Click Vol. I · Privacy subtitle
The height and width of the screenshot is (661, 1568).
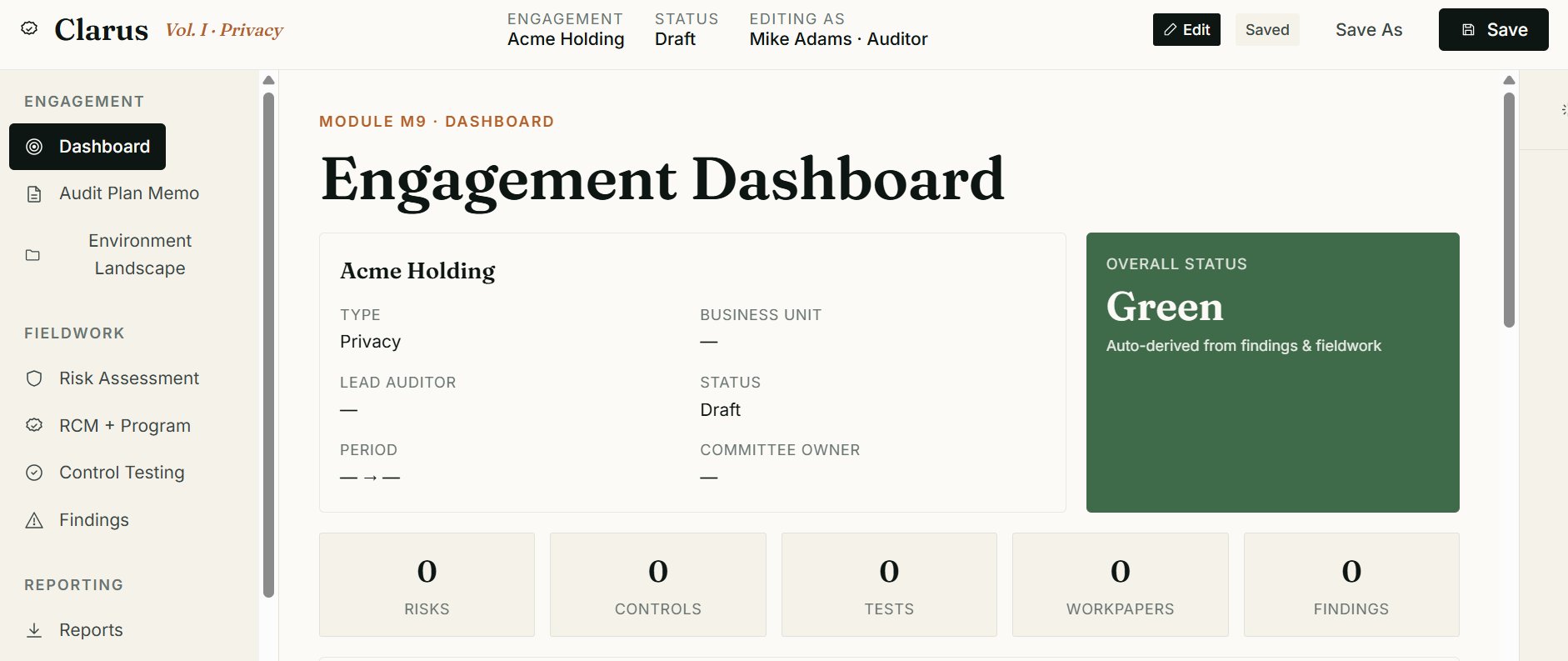[224, 30]
